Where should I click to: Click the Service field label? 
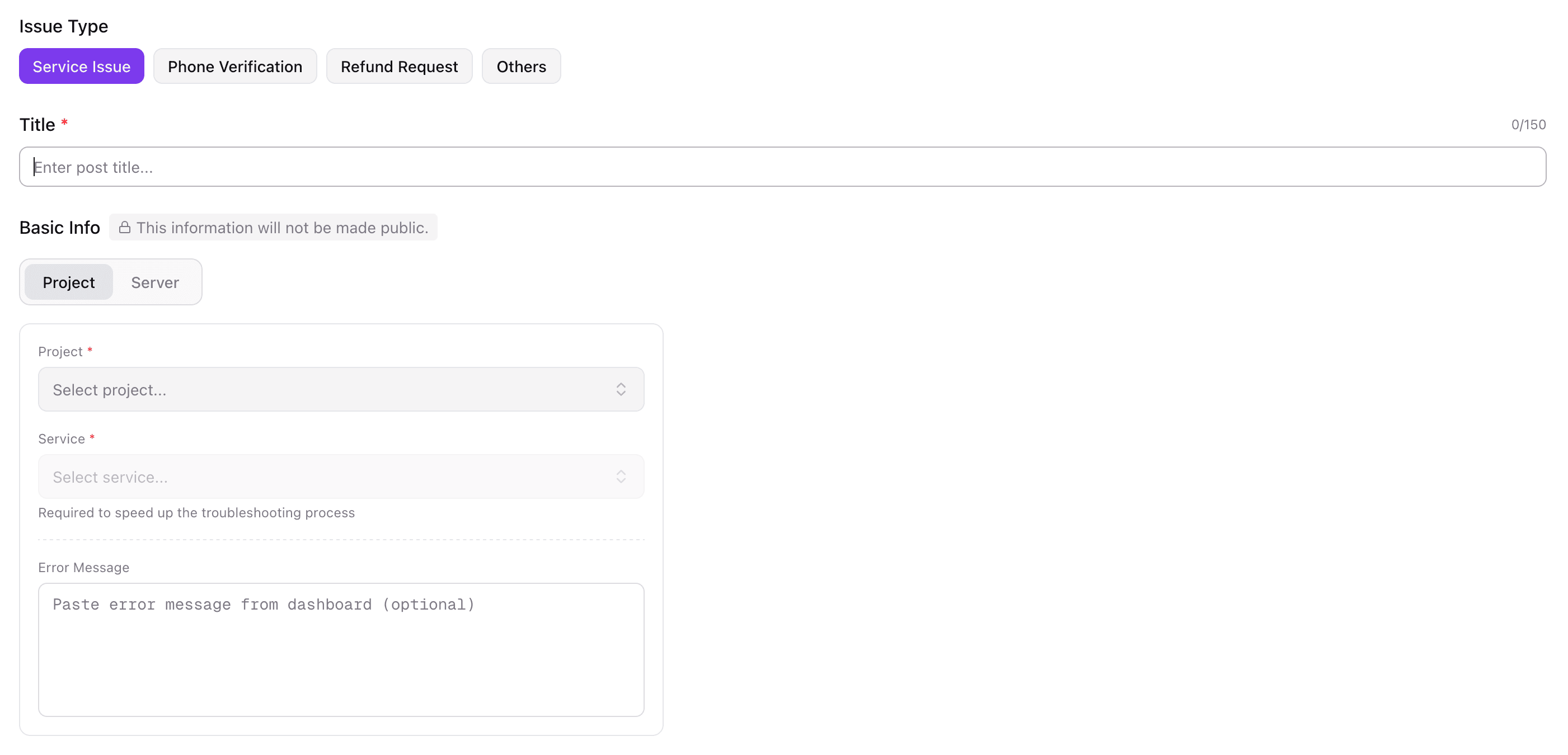point(61,438)
